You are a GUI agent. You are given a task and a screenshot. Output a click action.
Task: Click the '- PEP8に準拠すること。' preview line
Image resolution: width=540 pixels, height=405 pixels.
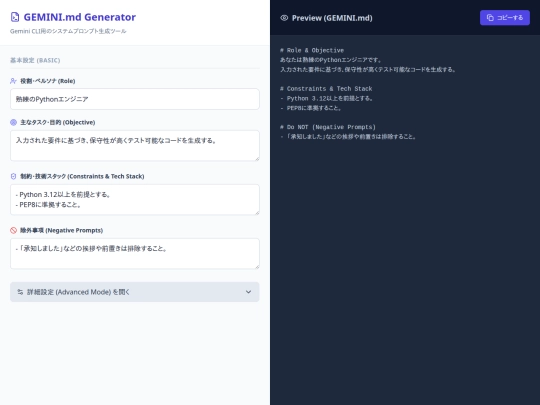pos(311,108)
